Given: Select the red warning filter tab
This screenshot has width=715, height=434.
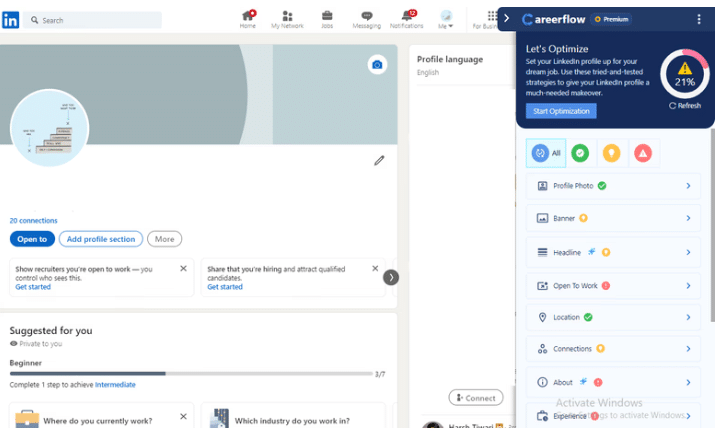Looking at the screenshot, I should [x=643, y=153].
